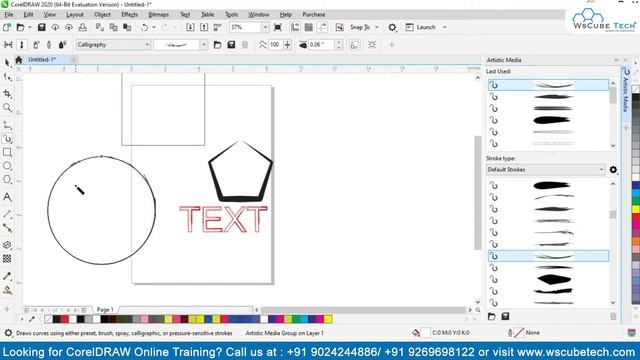The width and height of the screenshot is (640, 360).
Task: Adjust stroke width stepper arrows
Action: pyautogui.click(x=339, y=44)
